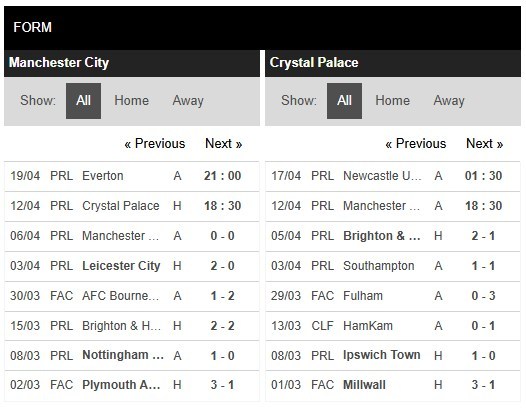Screen dimensions: 526x414
Task: Open the 19/04 Everton match row
Action: click(132, 176)
